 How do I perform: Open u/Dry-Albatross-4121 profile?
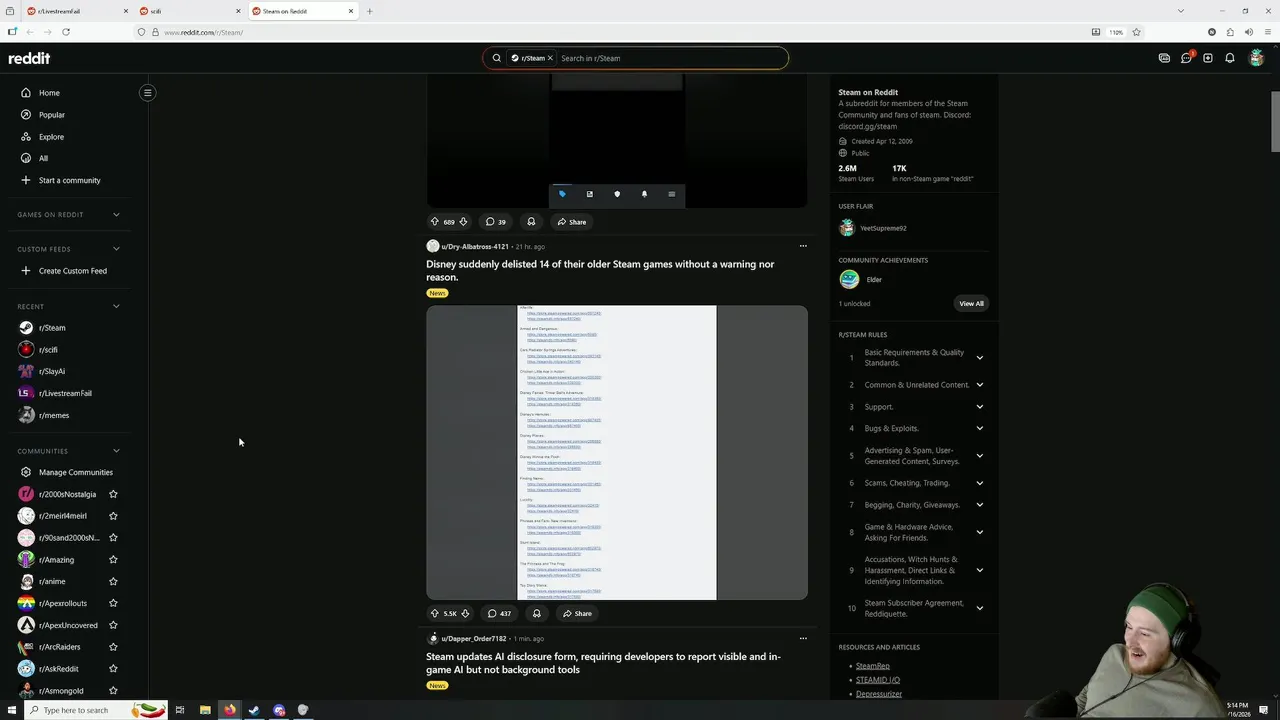click(474, 246)
